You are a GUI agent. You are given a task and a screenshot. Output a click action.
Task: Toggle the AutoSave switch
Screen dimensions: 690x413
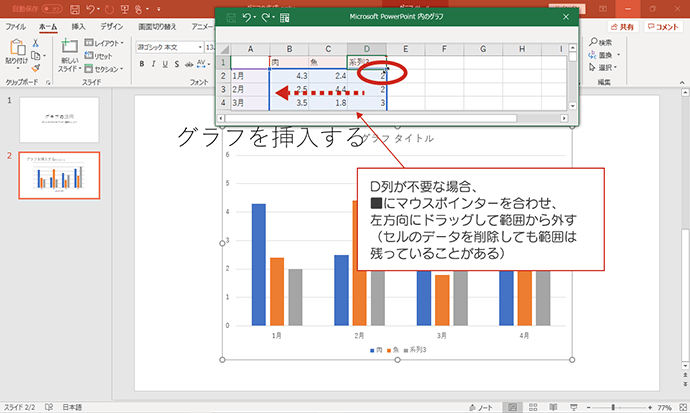coord(52,8)
